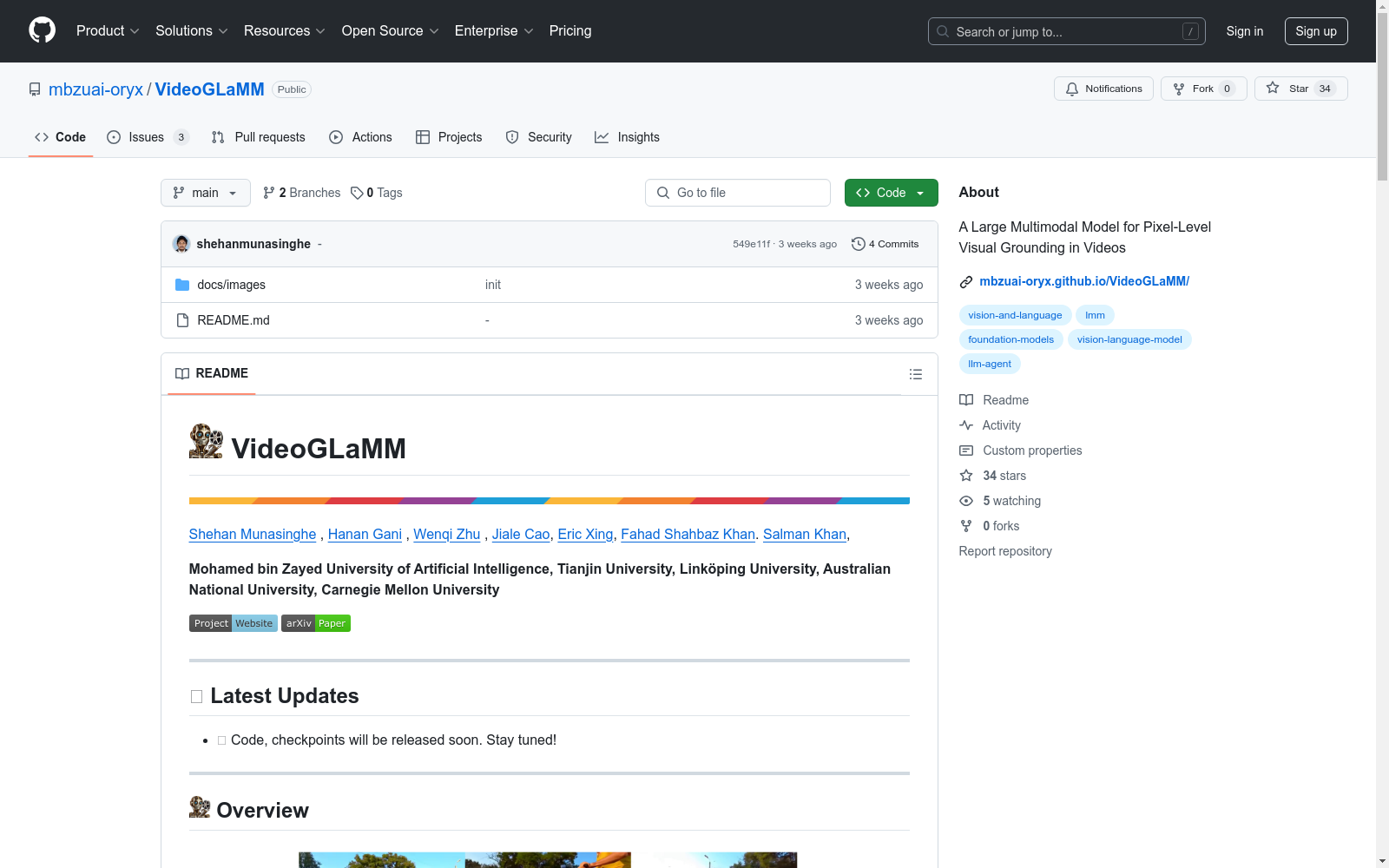Open the main branch selector dropdown
The image size is (1389, 868).
pos(206,193)
